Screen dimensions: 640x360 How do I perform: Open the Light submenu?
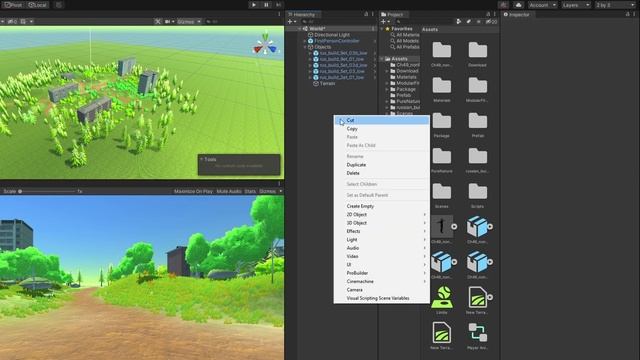(382, 240)
